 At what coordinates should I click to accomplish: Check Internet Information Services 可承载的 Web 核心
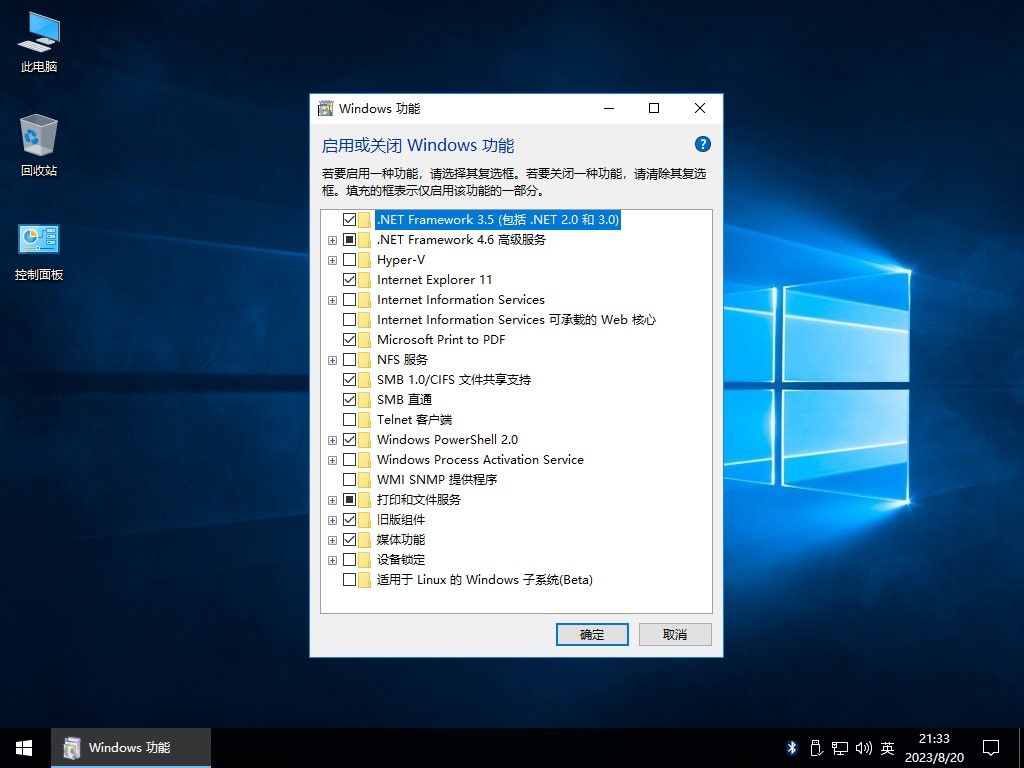tap(349, 320)
